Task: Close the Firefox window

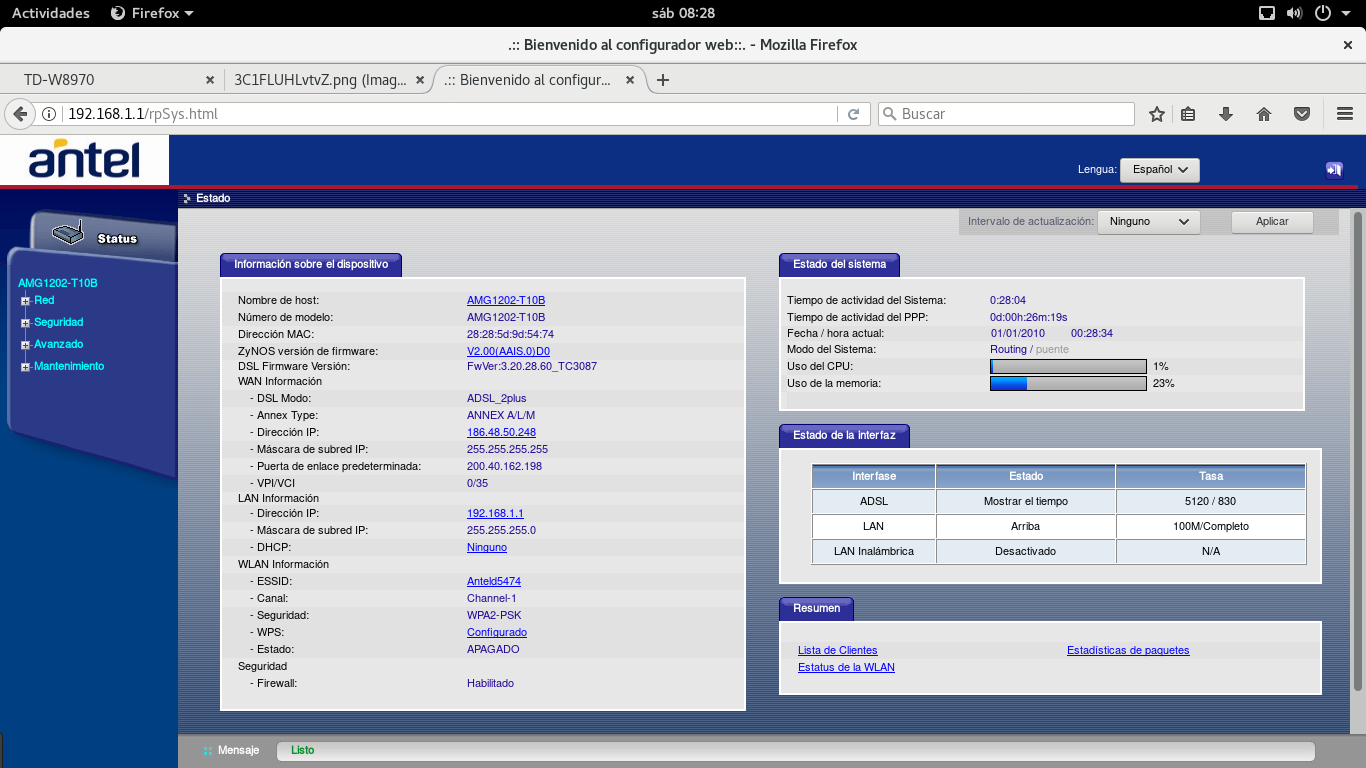Action: tap(1348, 45)
